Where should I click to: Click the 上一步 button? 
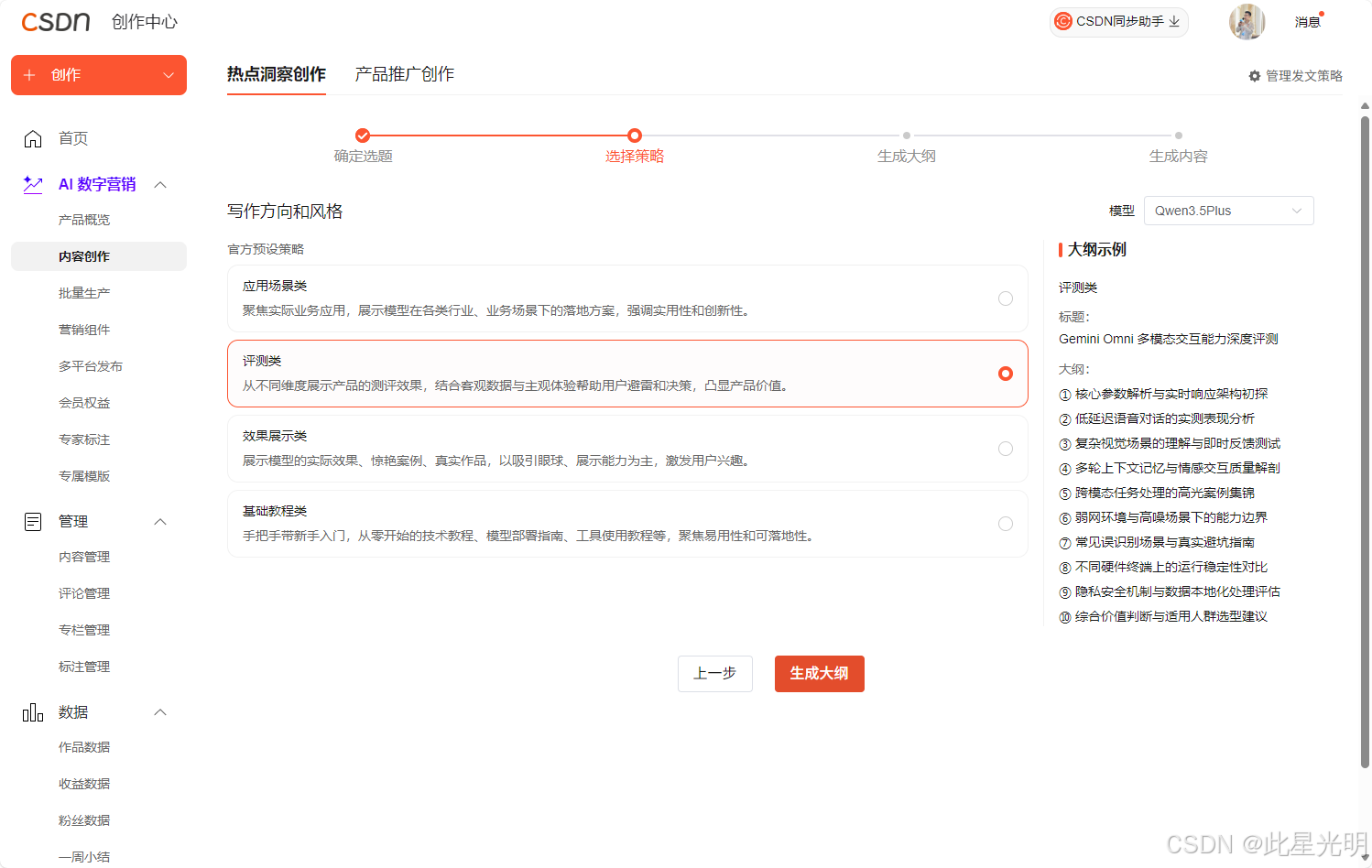pos(715,674)
